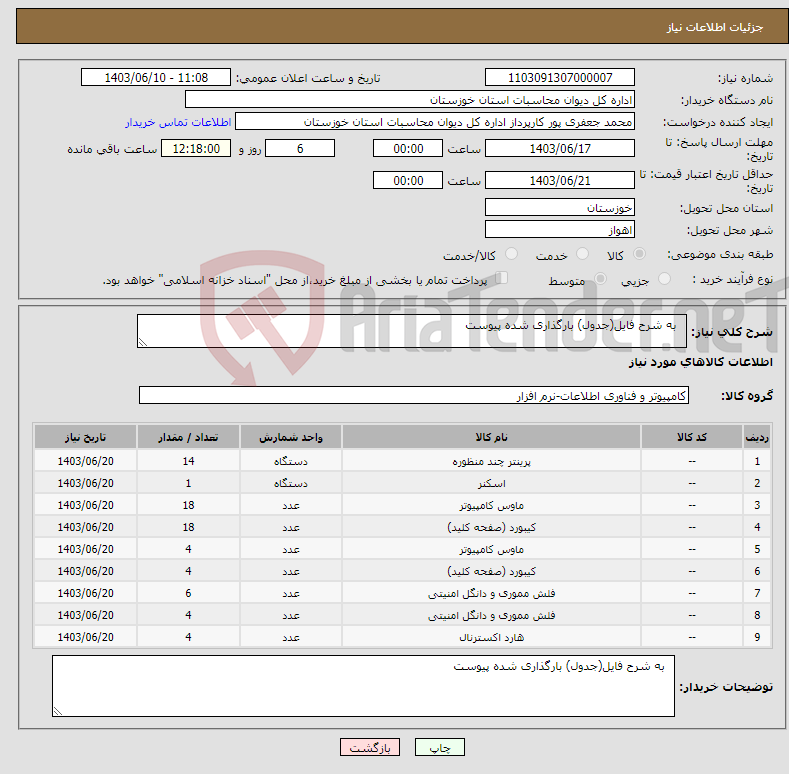Click the نام کالا column header
Viewport: 789px width, 774px height.
point(491,437)
